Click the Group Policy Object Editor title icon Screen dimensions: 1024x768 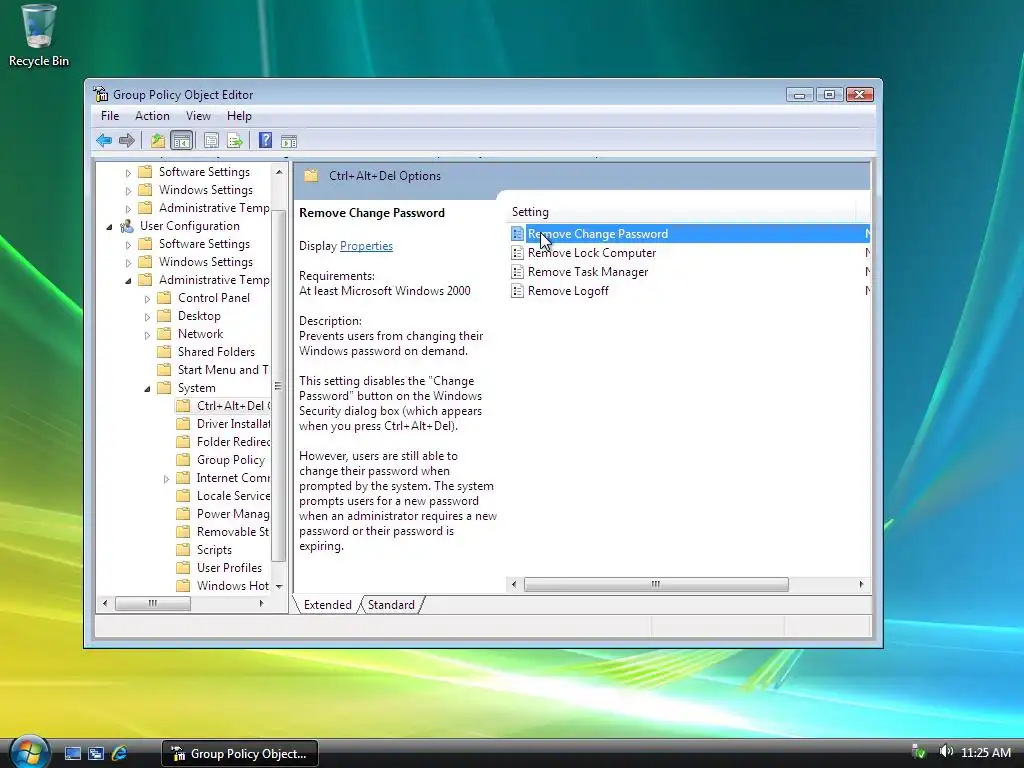point(101,94)
